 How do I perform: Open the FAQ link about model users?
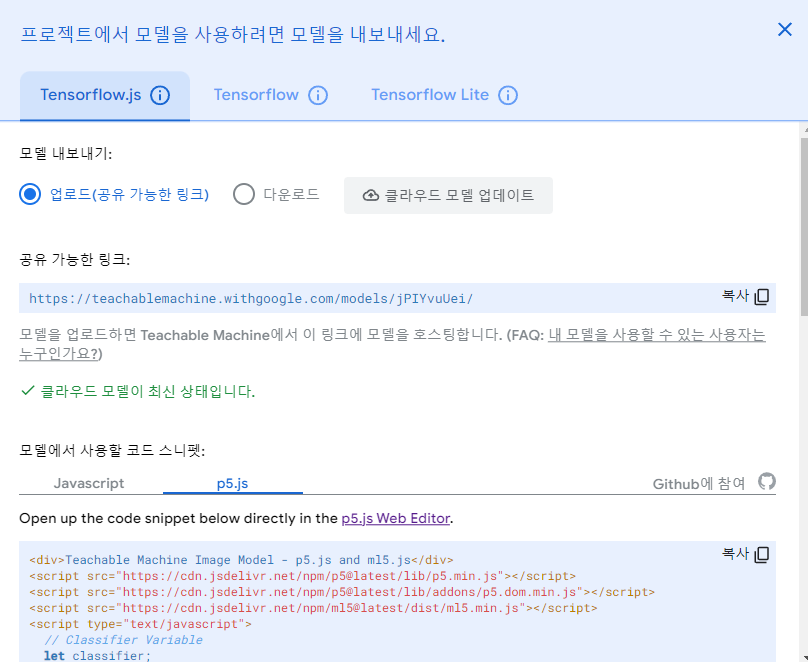pos(392,344)
